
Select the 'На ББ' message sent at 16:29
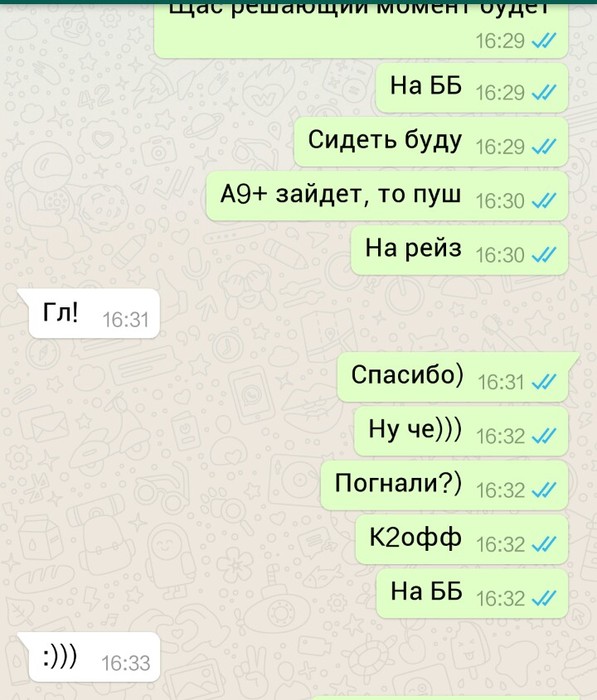tap(472, 88)
